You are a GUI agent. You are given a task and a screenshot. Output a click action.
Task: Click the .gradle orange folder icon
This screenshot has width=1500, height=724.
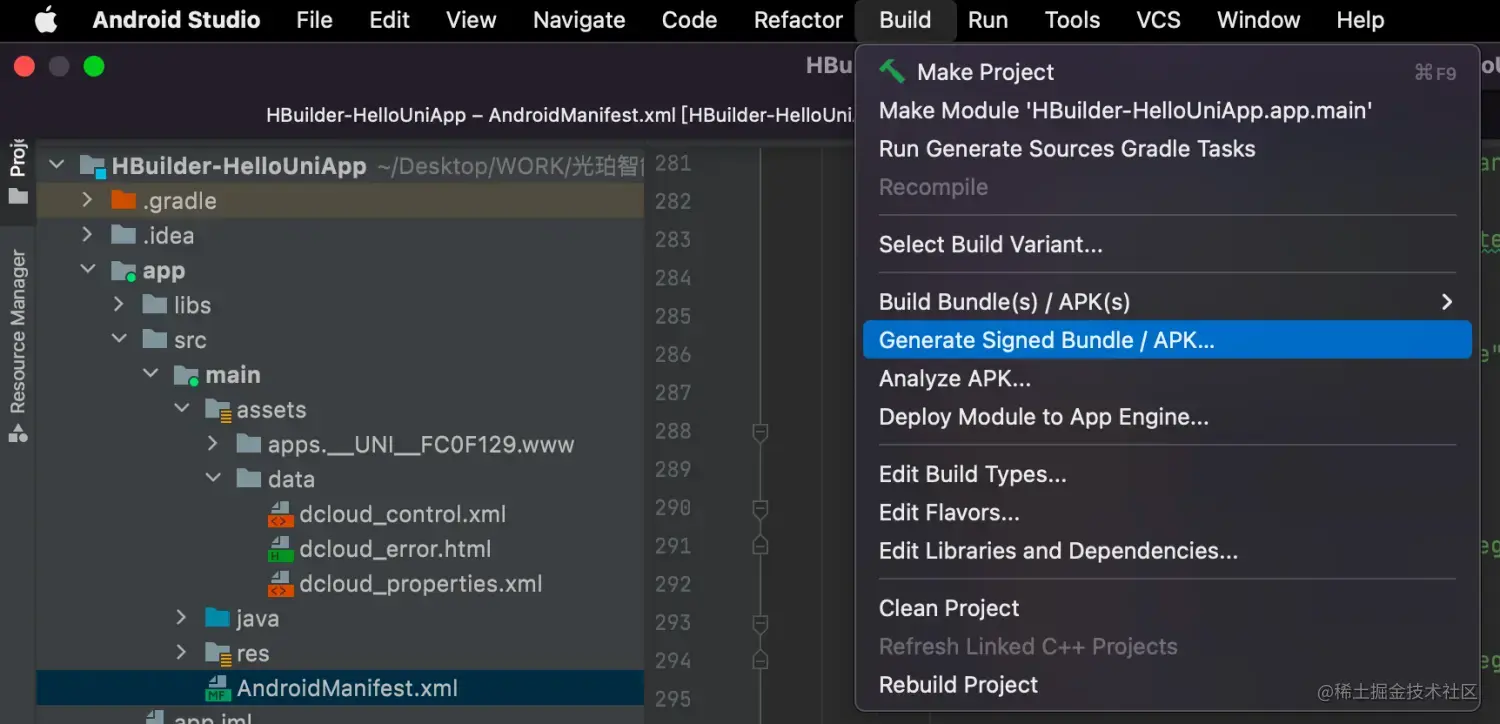click(x=124, y=201)
